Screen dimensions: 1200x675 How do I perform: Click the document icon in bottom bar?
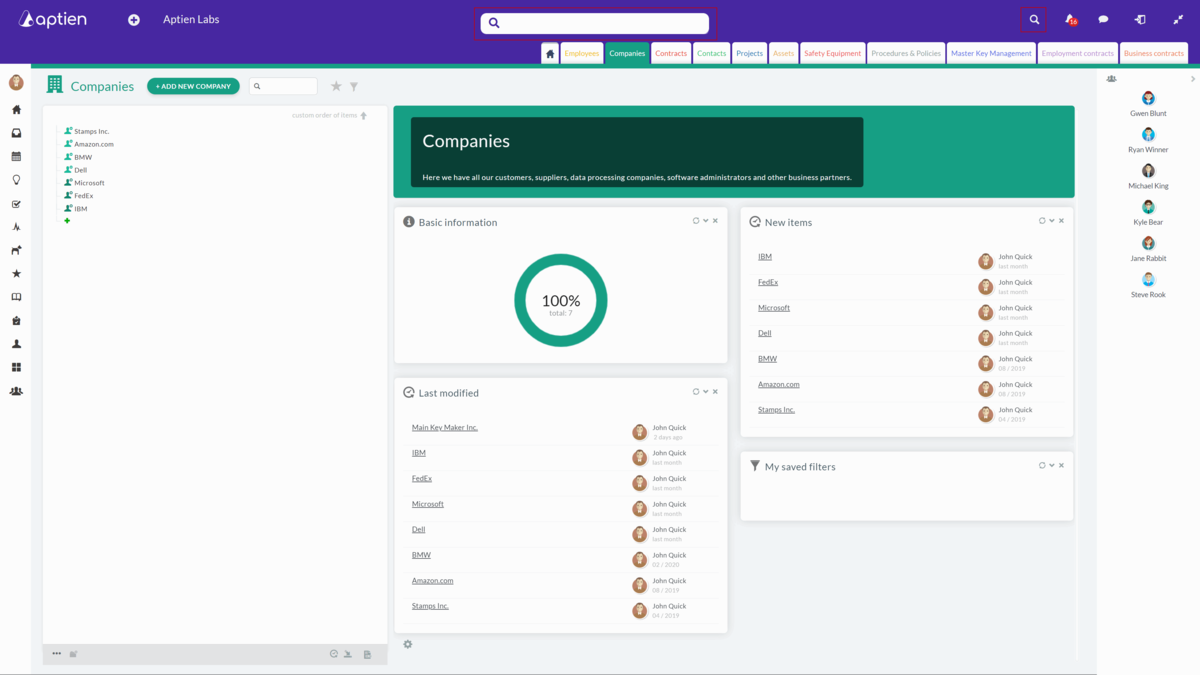[x=367, y=654]
